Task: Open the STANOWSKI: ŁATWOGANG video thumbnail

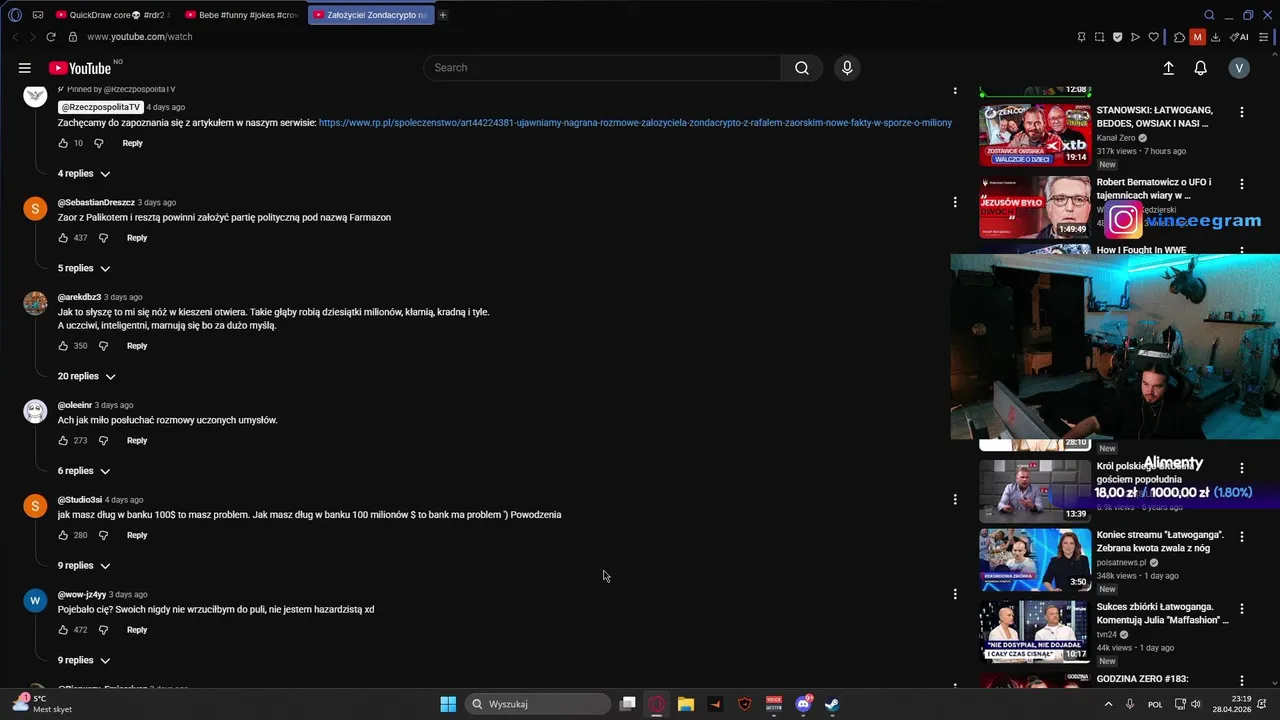Action: (x=1035, y=135)
